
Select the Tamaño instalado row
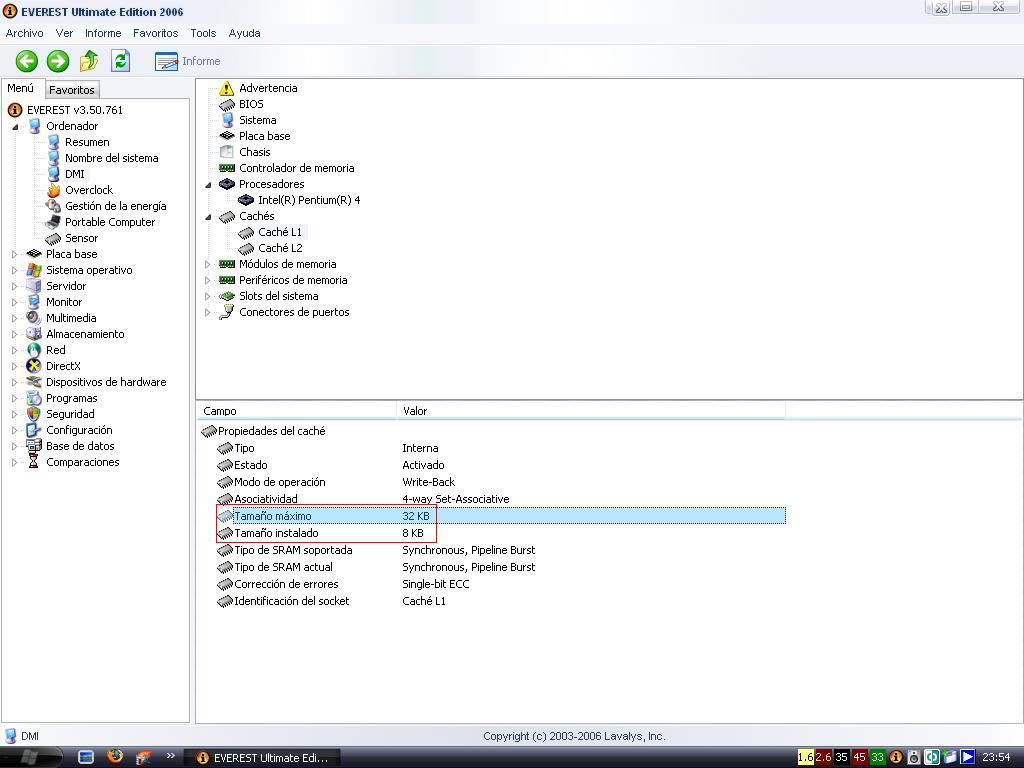coord(501,533)
